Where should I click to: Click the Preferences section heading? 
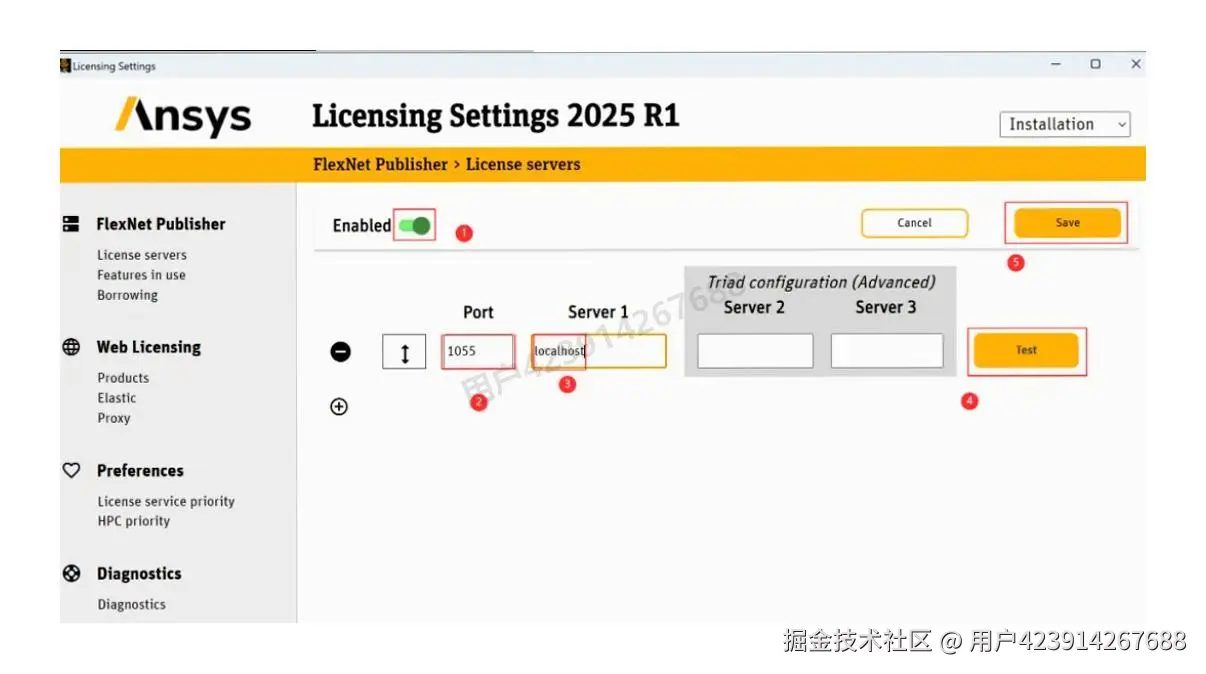(140, 470)
